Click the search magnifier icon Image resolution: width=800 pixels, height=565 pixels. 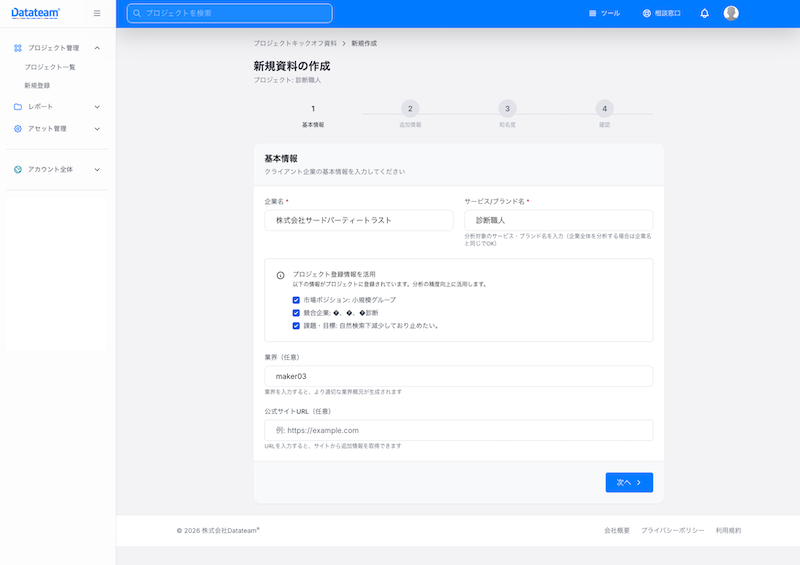pyautogui.click(x=137, y=13)
